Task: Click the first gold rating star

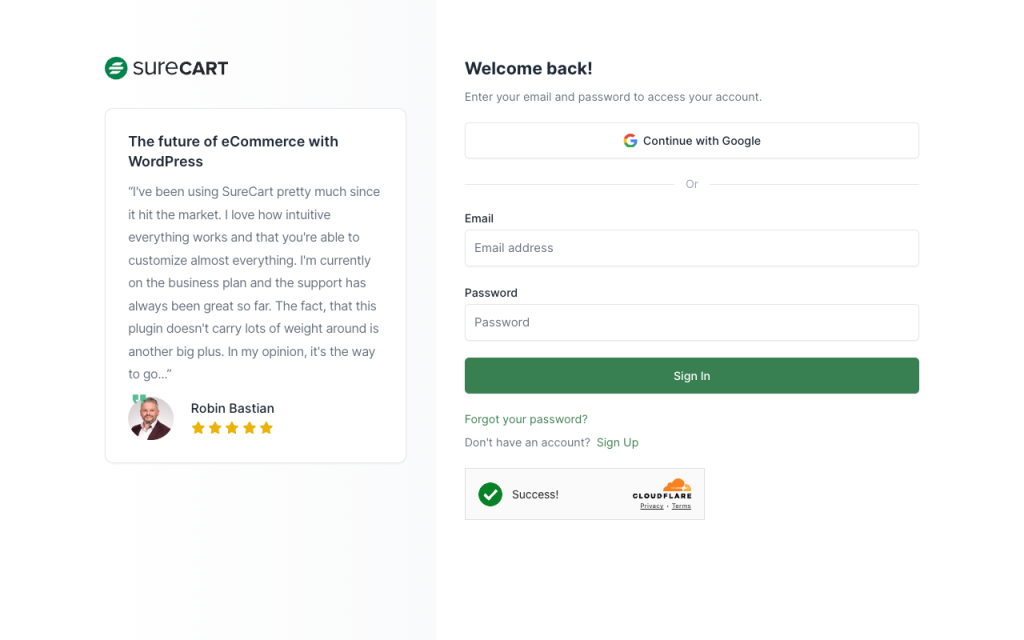Action: (198, 428)
